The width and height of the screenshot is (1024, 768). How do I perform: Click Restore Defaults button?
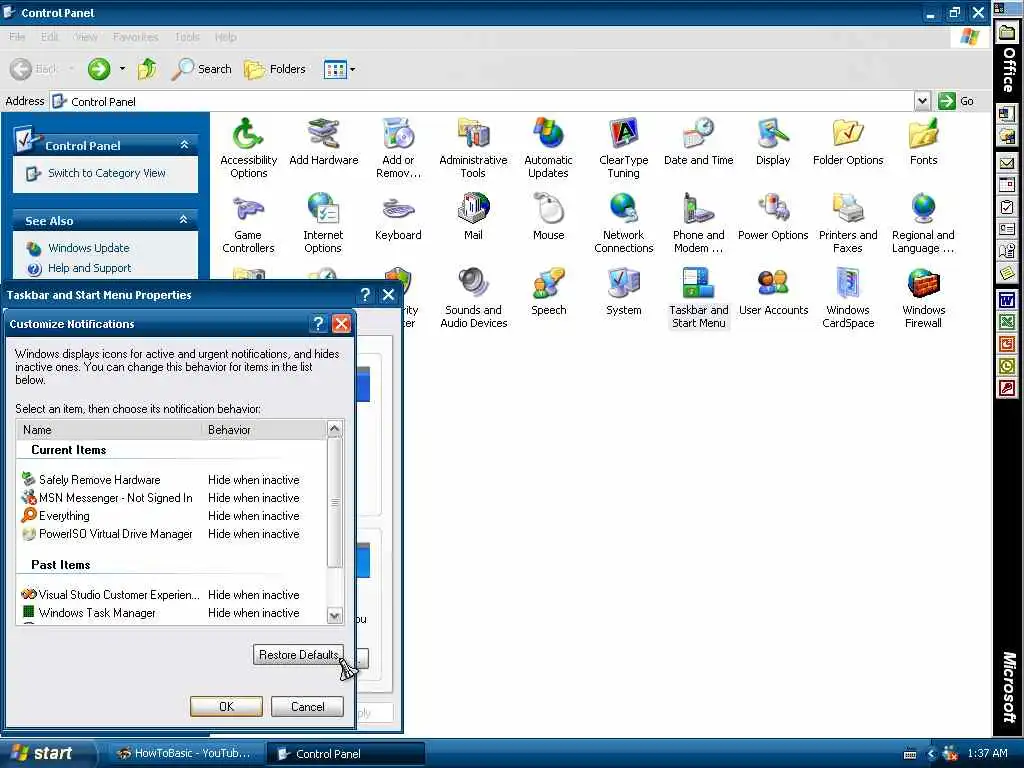click(298, 654)
